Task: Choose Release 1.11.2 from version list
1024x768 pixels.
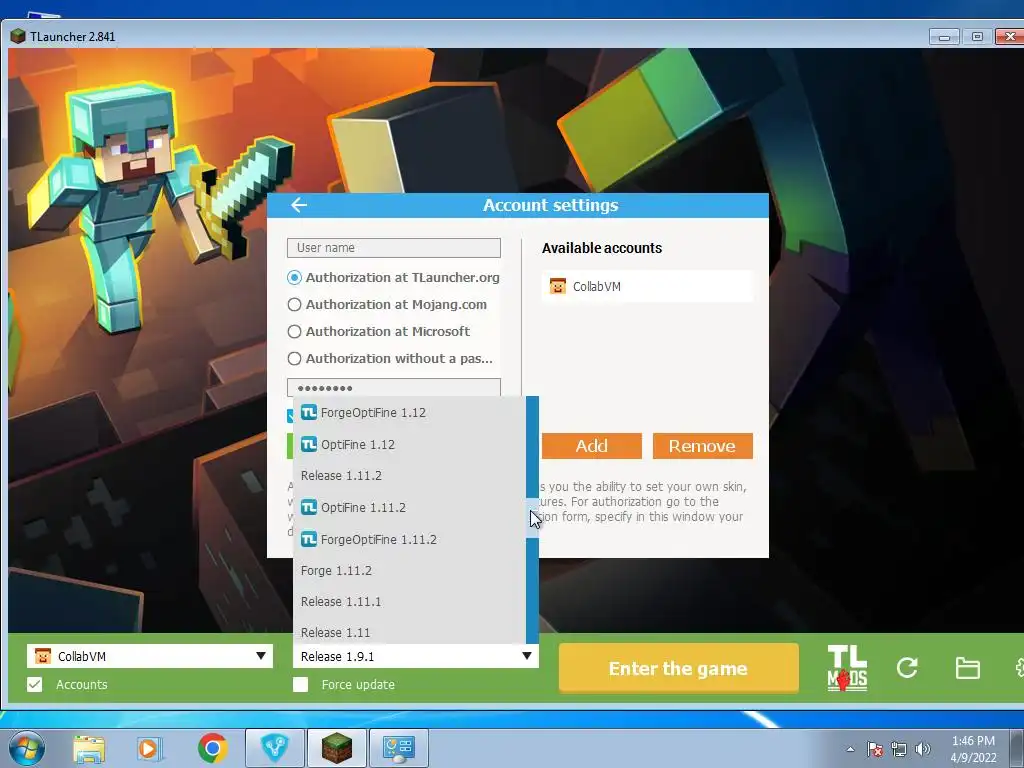Action: point(409,475)
